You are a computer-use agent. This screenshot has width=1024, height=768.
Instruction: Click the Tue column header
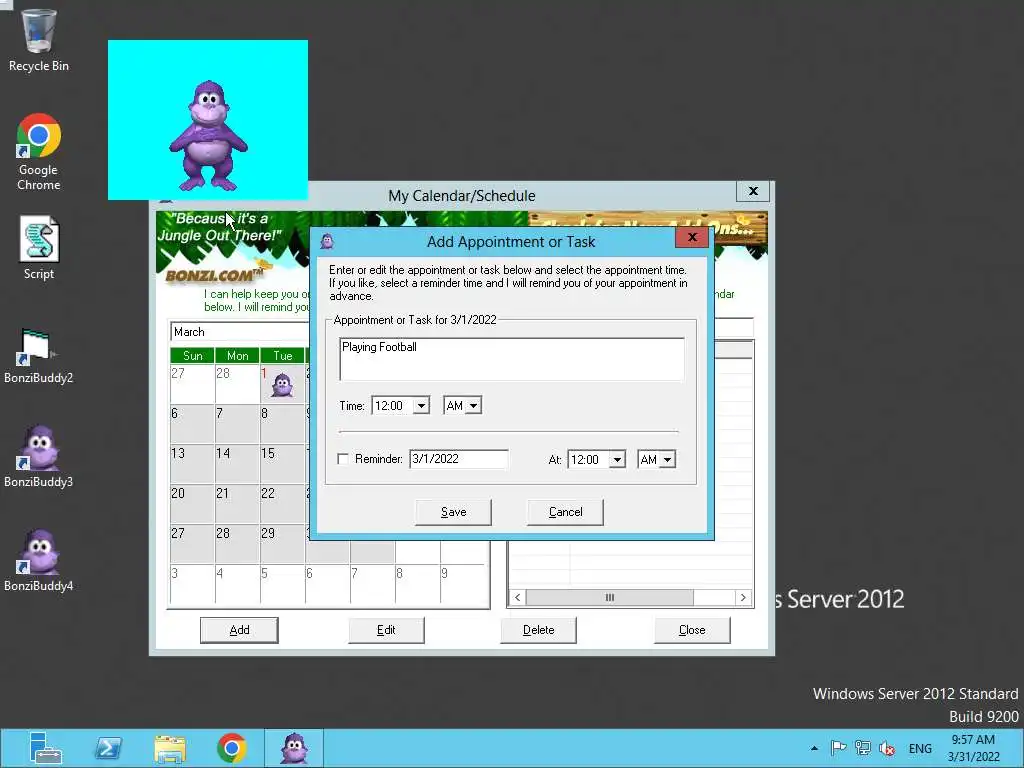point(282,356)
